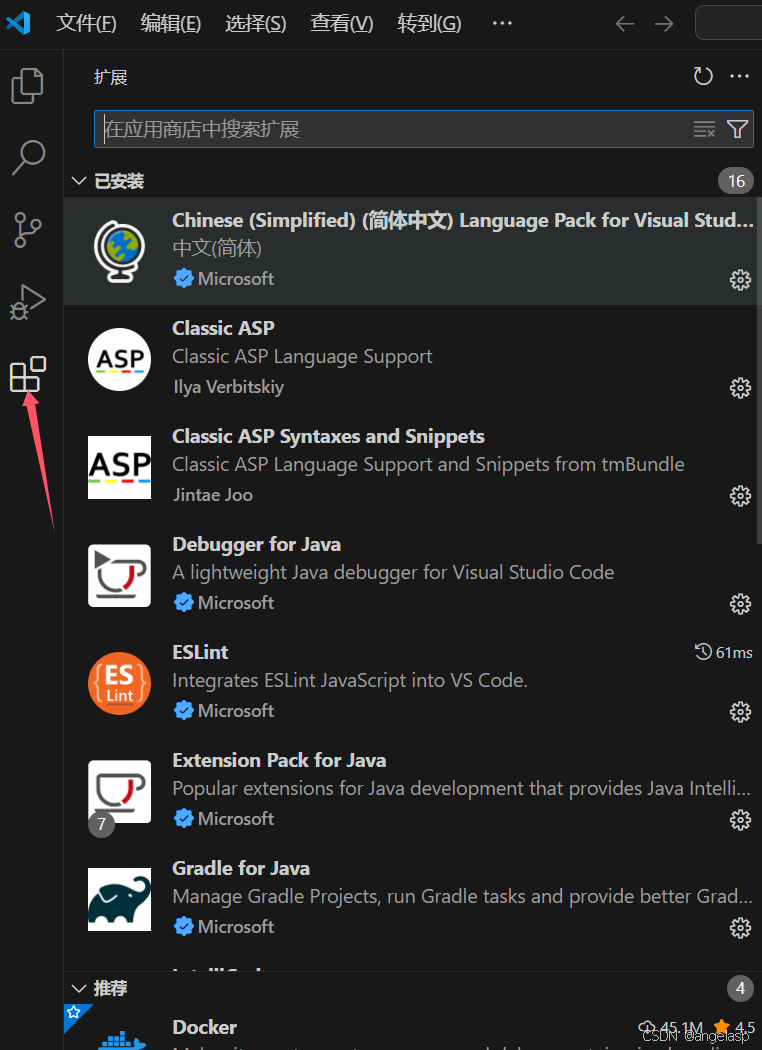
Task: Open the Source Control view
Action: point(27,230)
